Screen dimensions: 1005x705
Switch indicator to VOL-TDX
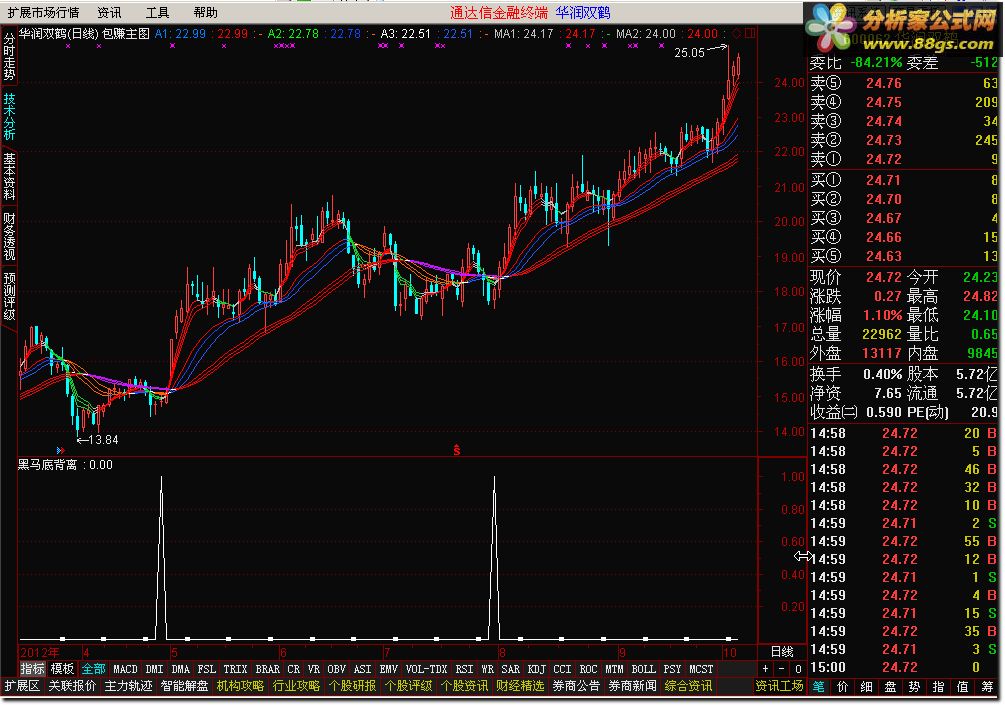coord(427,668)
